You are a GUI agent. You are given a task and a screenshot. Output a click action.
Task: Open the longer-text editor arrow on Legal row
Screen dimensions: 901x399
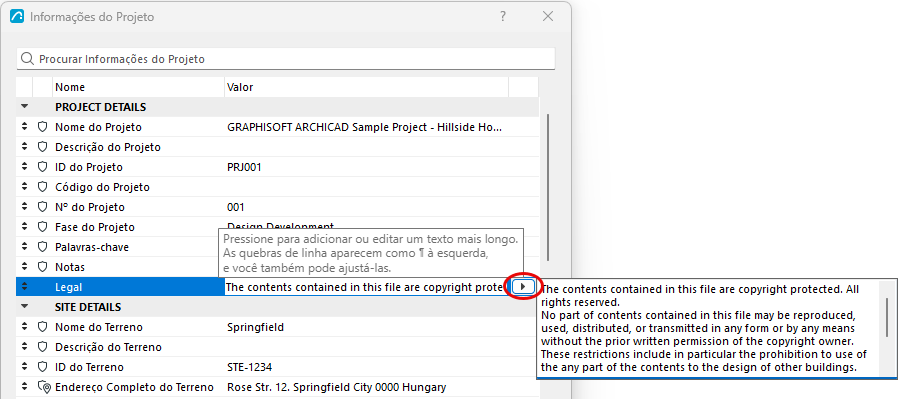tap(523, 286)
